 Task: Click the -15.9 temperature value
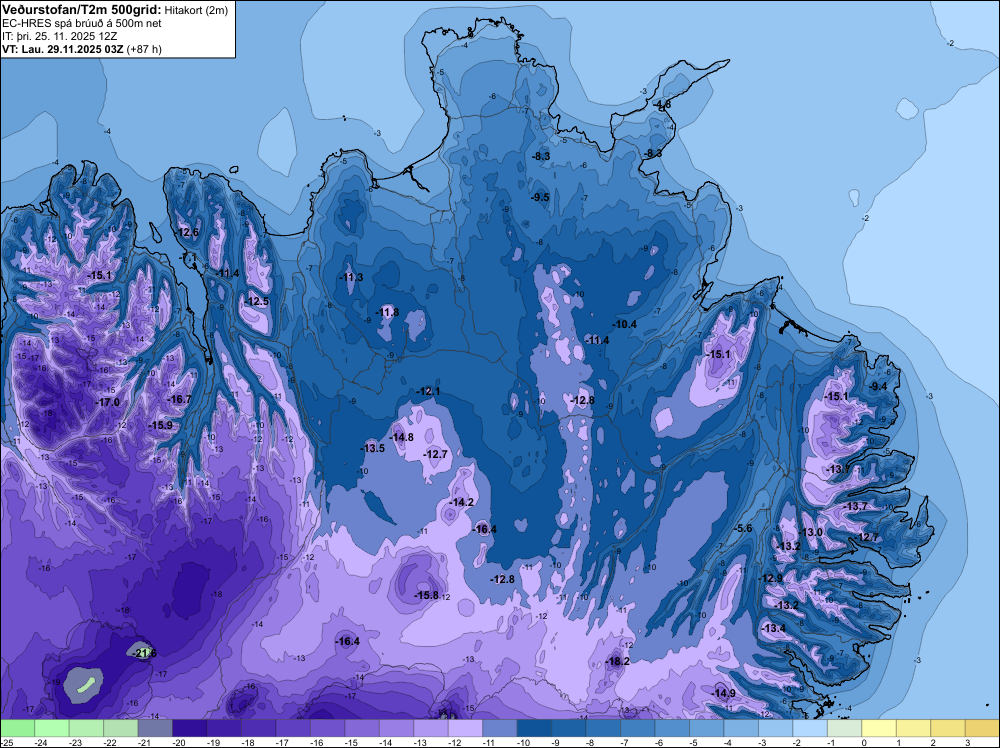point(161,425)
